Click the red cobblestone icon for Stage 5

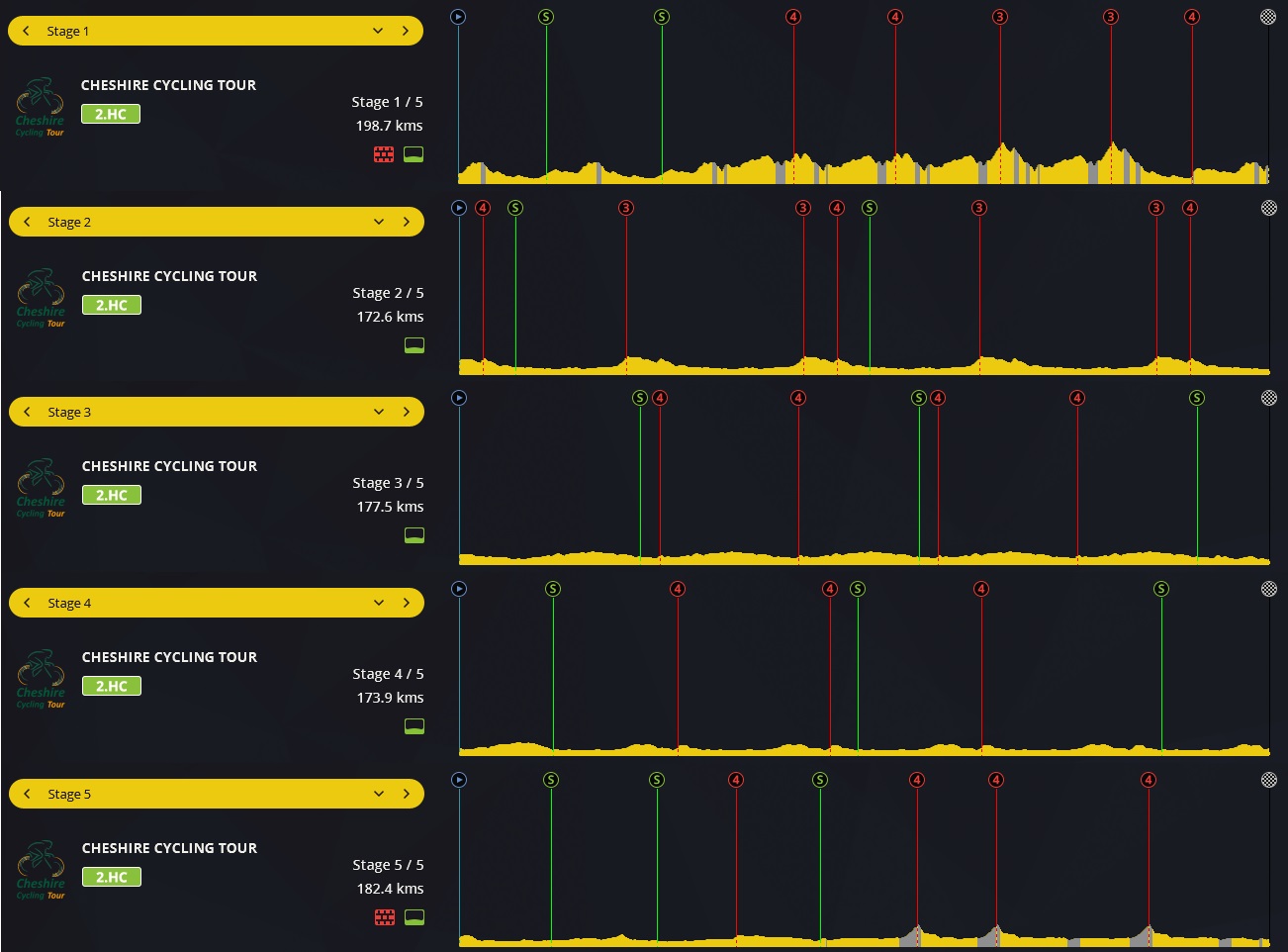pos(385,917)
